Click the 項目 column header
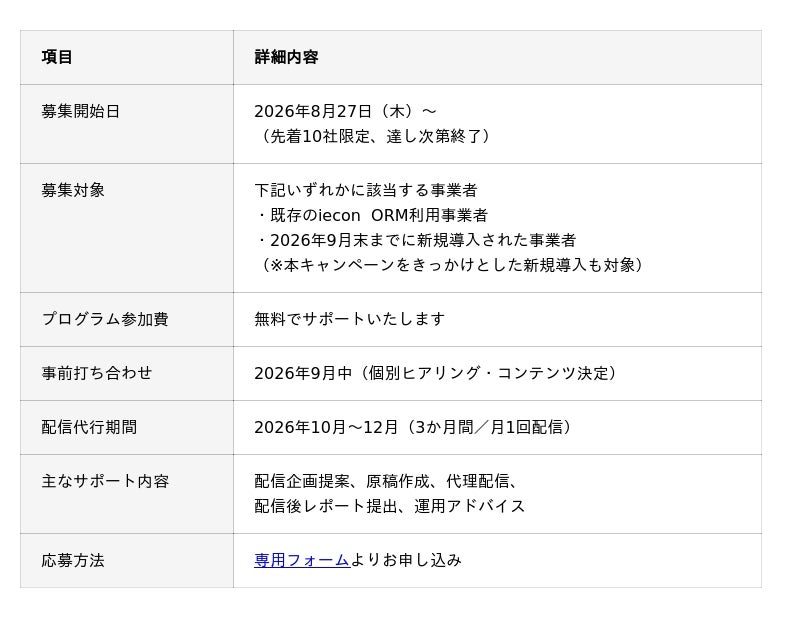This screenshot has height=618, width=800. coord(57,57)
